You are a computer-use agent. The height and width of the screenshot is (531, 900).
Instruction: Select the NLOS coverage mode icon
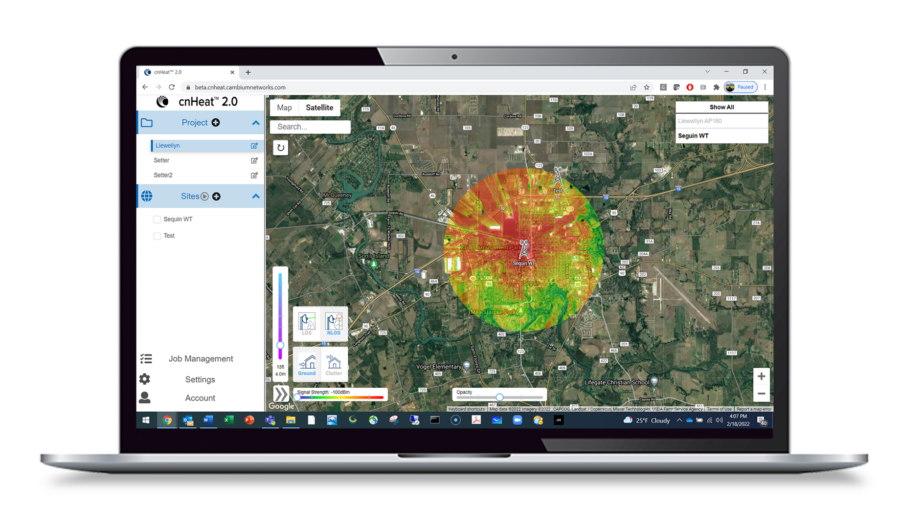[x=334, y=323]
